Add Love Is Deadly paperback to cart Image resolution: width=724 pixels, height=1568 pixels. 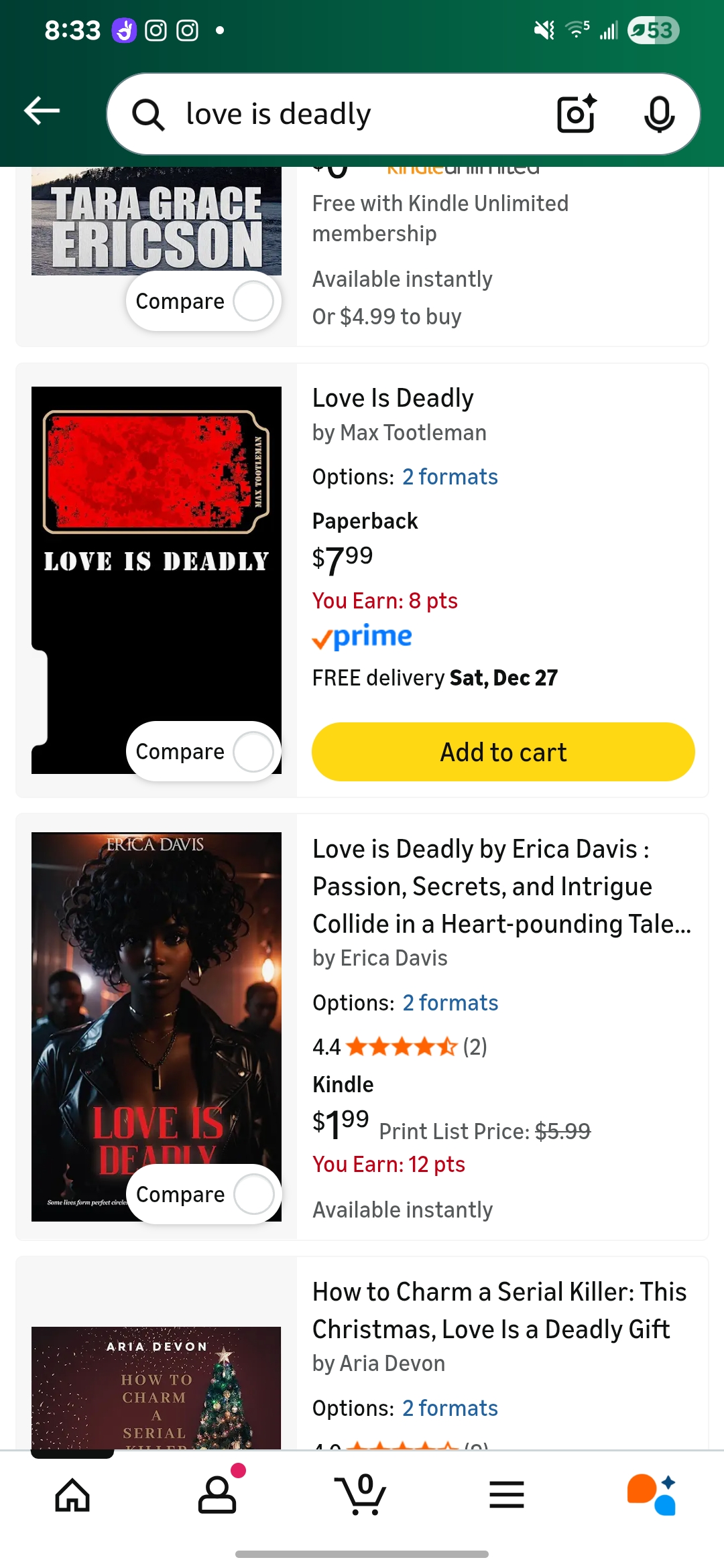pyautogui.click(x=503, y=752)
